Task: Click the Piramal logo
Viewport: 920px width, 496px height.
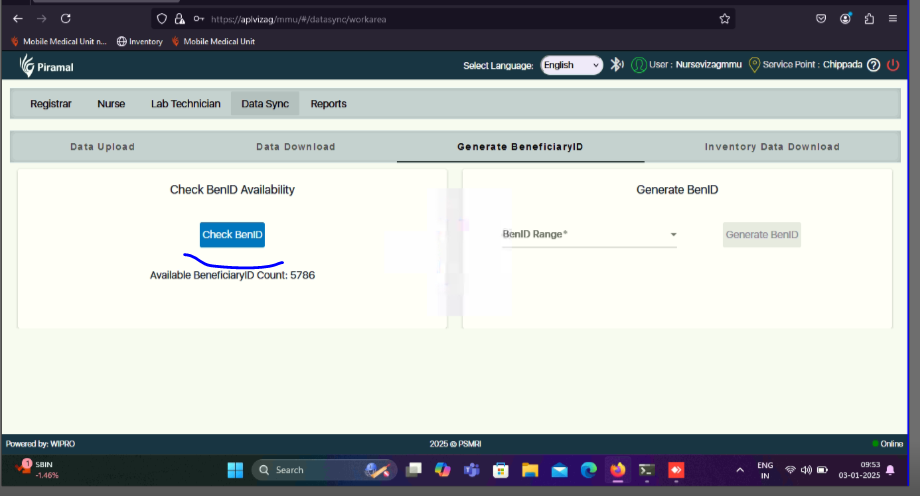Action: pyautogui.click(x=46, y=66)
